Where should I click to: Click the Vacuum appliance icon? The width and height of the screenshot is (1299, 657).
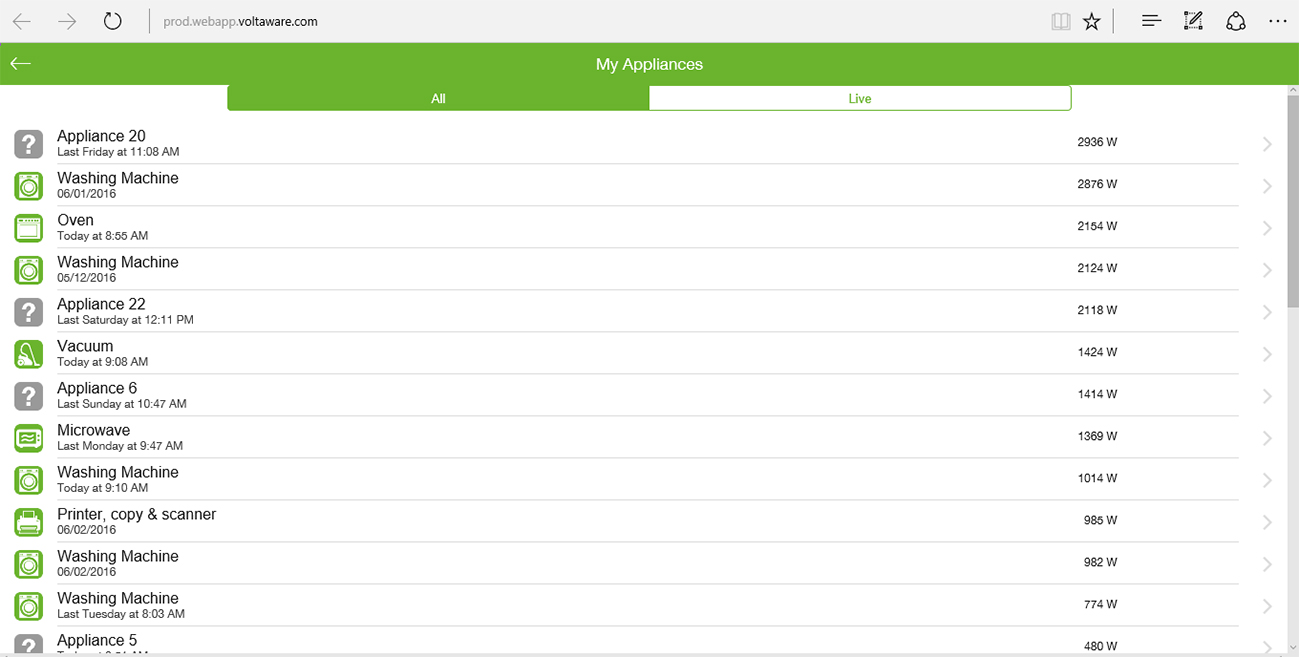[x=29, y=354]
